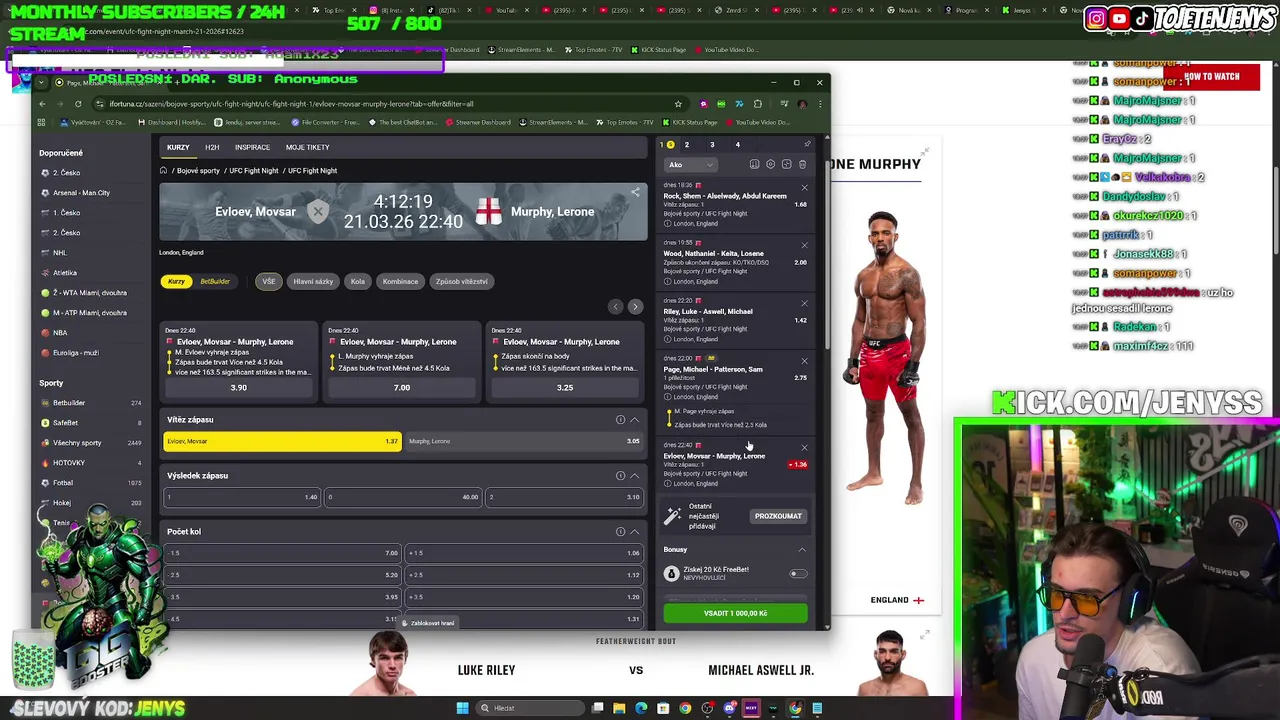Open info for Počet kol market
The image size is (1280, 720).
pos(620,532)
